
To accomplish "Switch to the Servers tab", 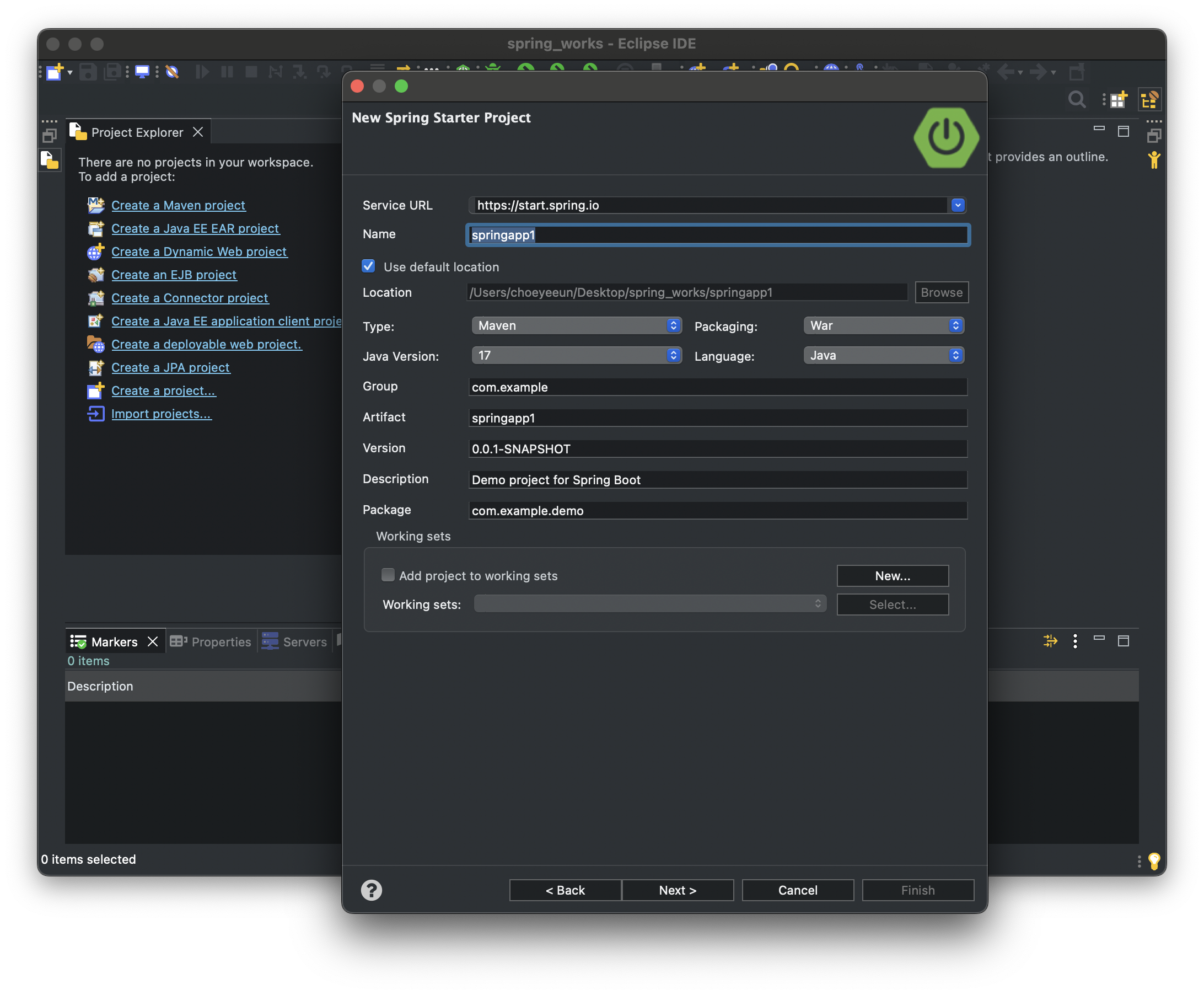I will 295,642.
